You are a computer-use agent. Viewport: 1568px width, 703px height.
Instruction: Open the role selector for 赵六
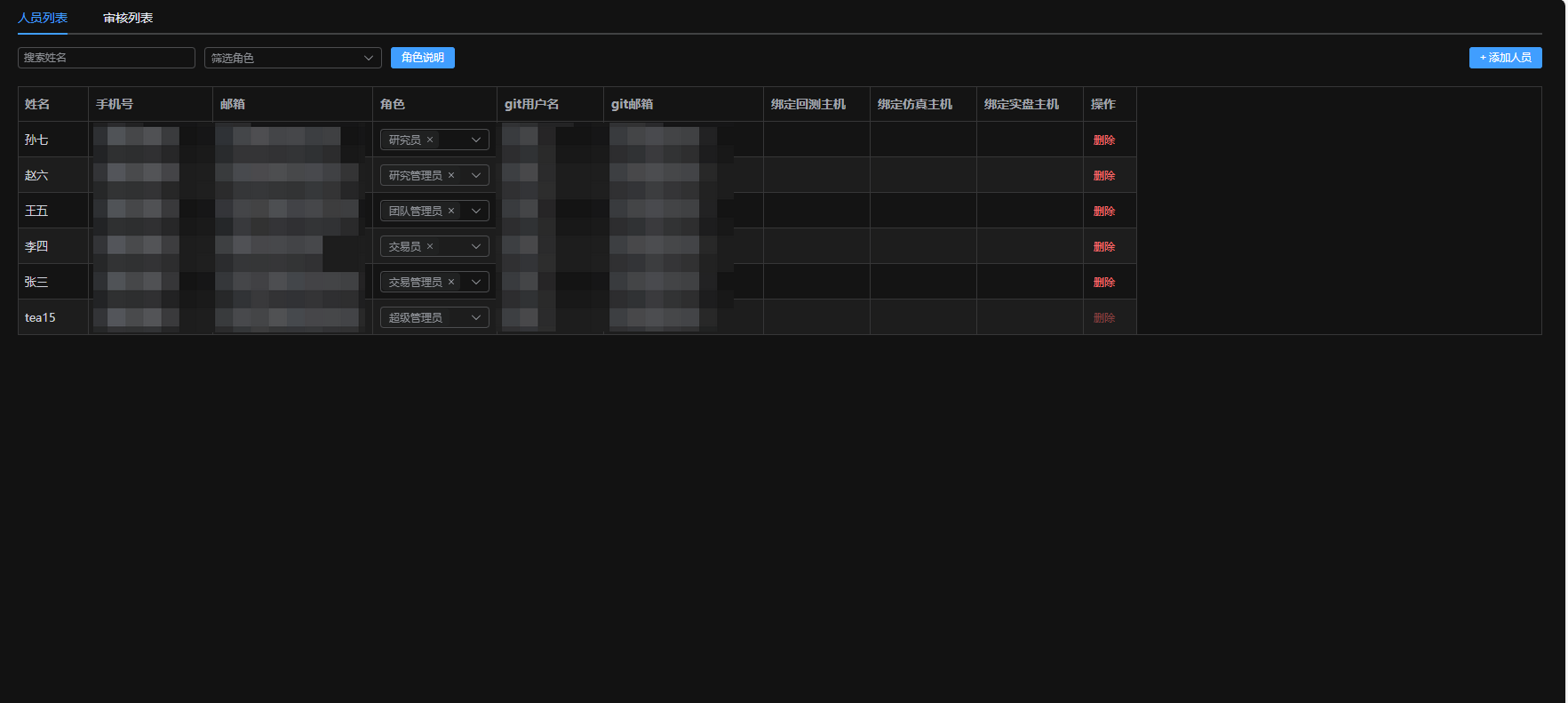(x=475, y=175)
